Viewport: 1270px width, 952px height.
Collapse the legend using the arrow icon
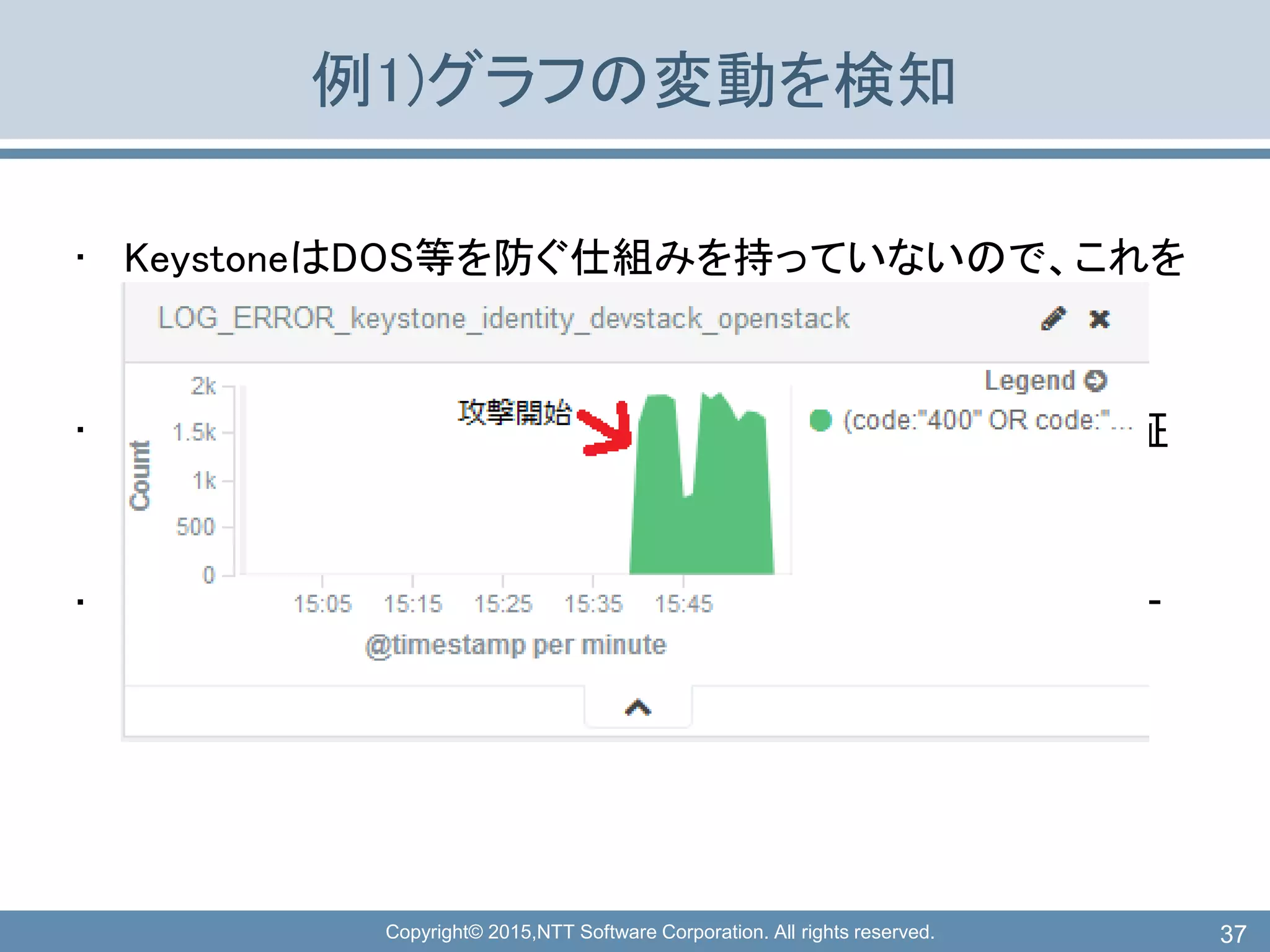click(1096, 381)
